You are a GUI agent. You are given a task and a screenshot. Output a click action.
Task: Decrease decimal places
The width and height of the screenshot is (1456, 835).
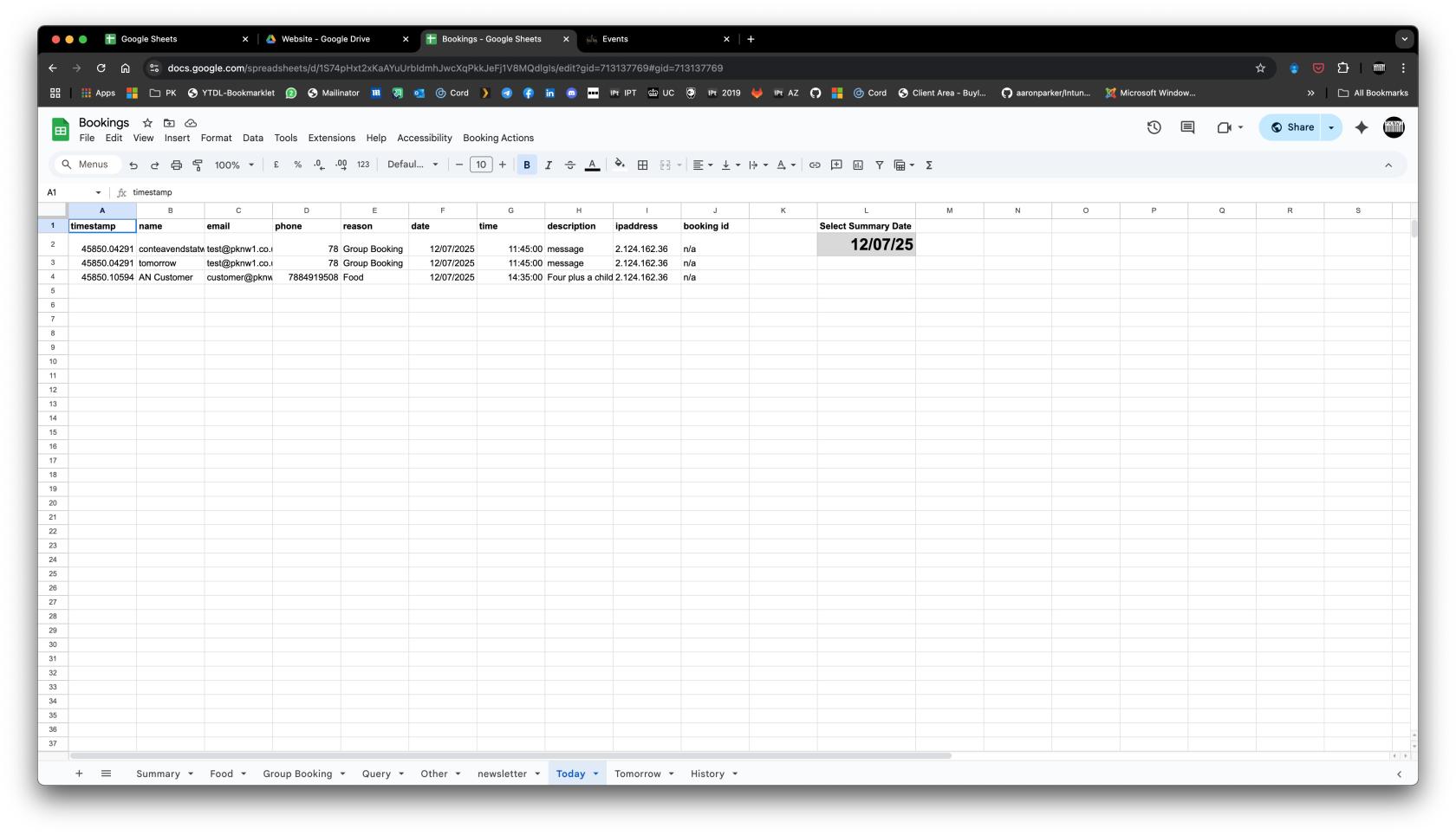coord(319,165)
